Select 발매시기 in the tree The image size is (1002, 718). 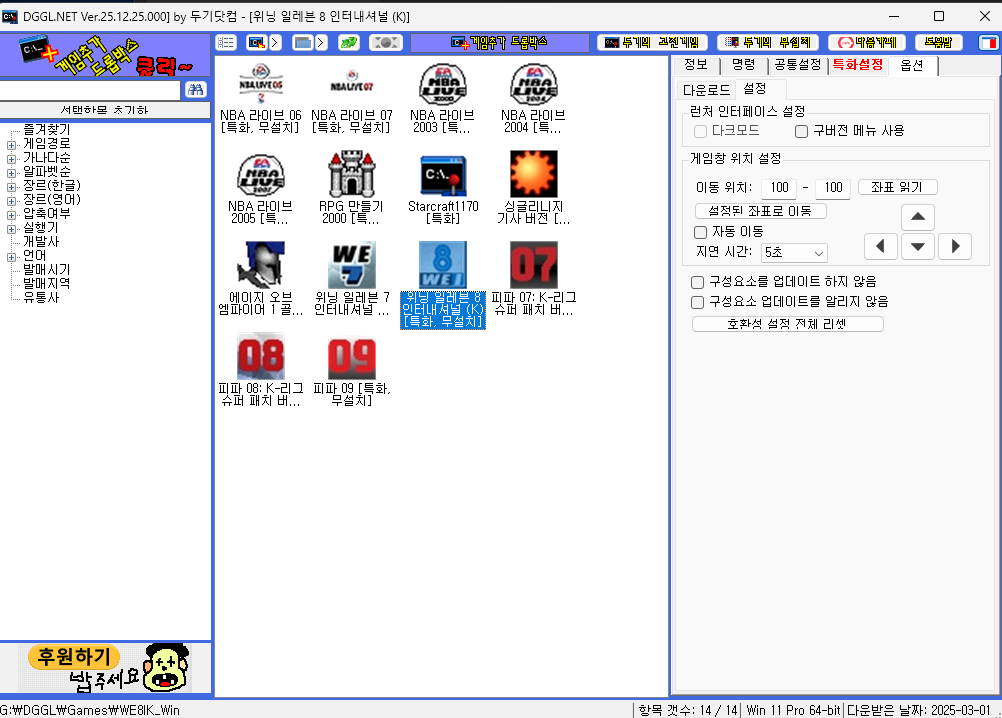[47, 270]
